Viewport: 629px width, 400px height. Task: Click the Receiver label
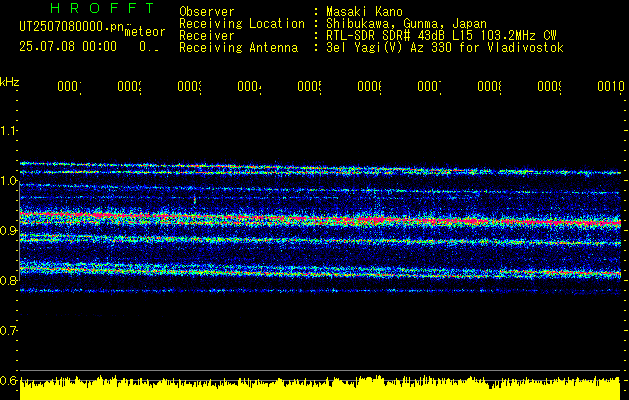click(207, 36)
